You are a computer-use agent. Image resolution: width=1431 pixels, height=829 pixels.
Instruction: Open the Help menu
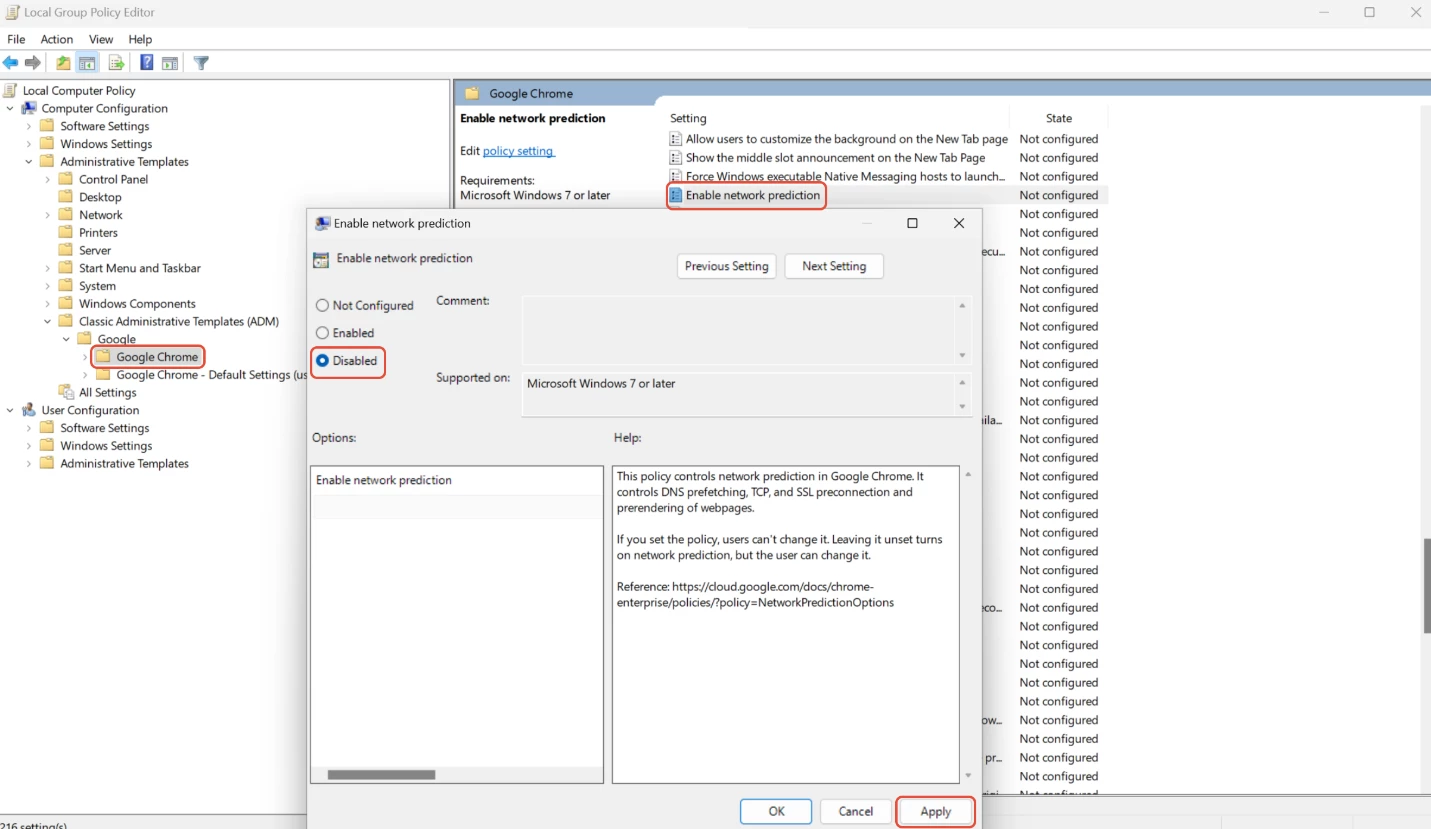[x=140, y=39]
